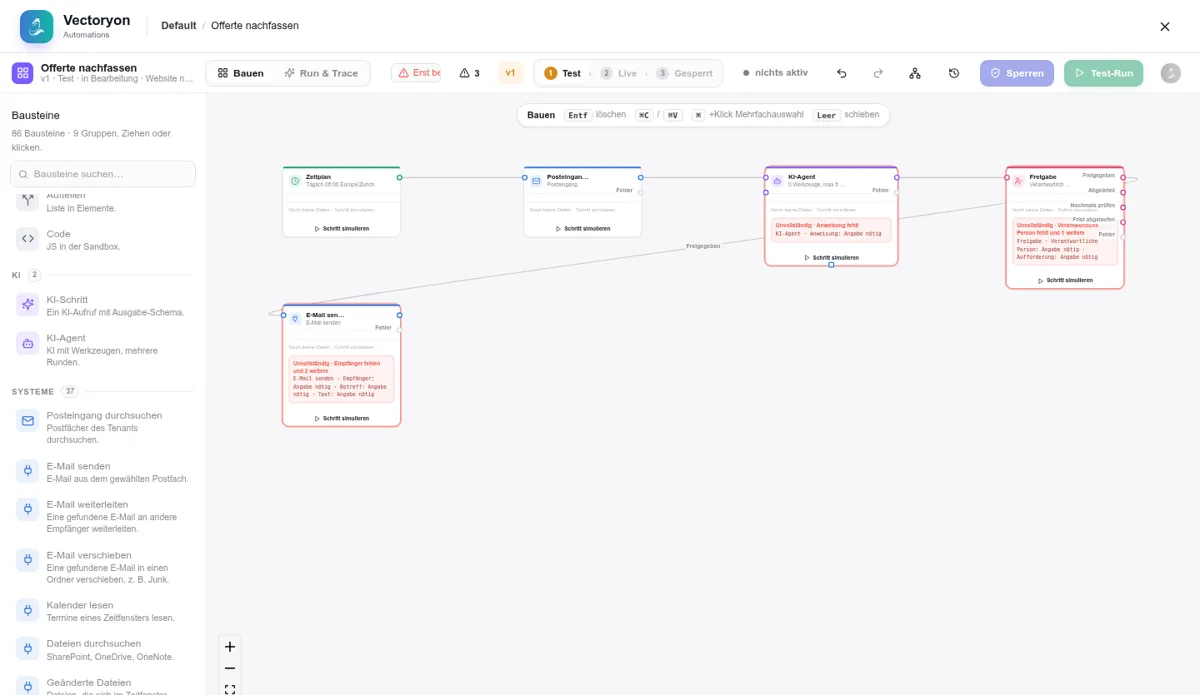Open the Default breadcrumb link
The image size is (1200, 695).
tap(179, 26)
